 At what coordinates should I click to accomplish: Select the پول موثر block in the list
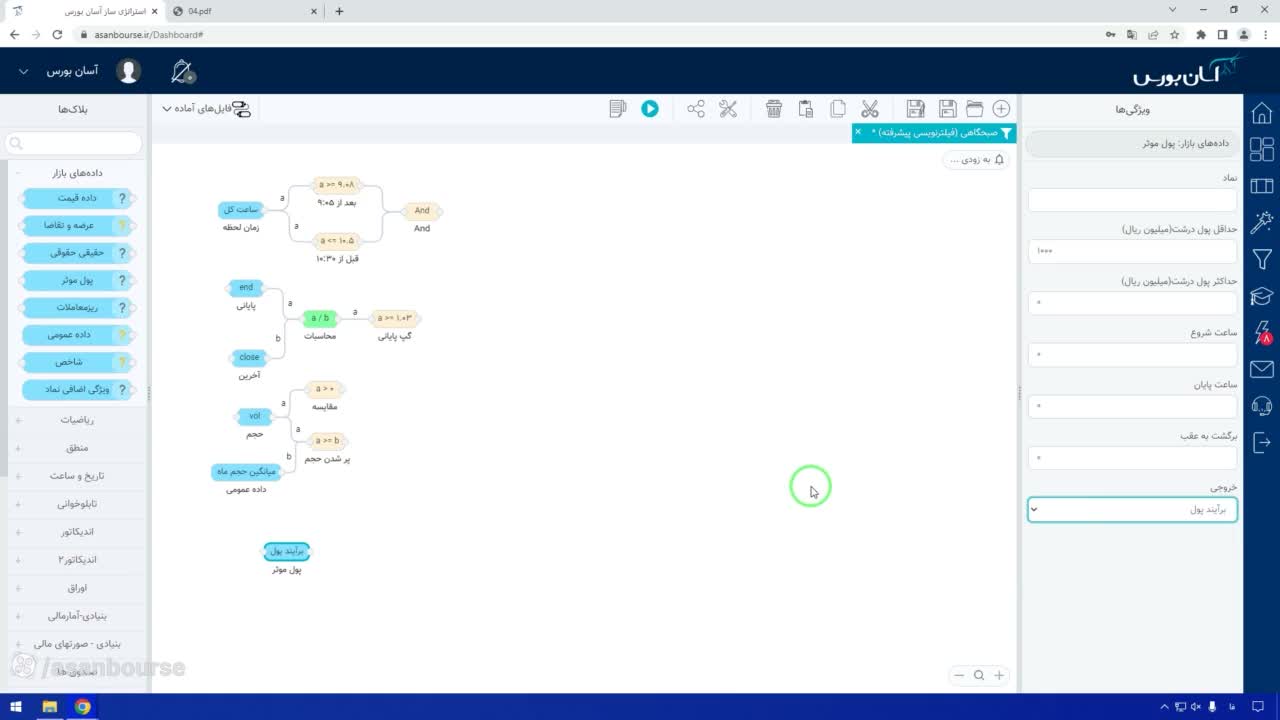coord(76,281)
